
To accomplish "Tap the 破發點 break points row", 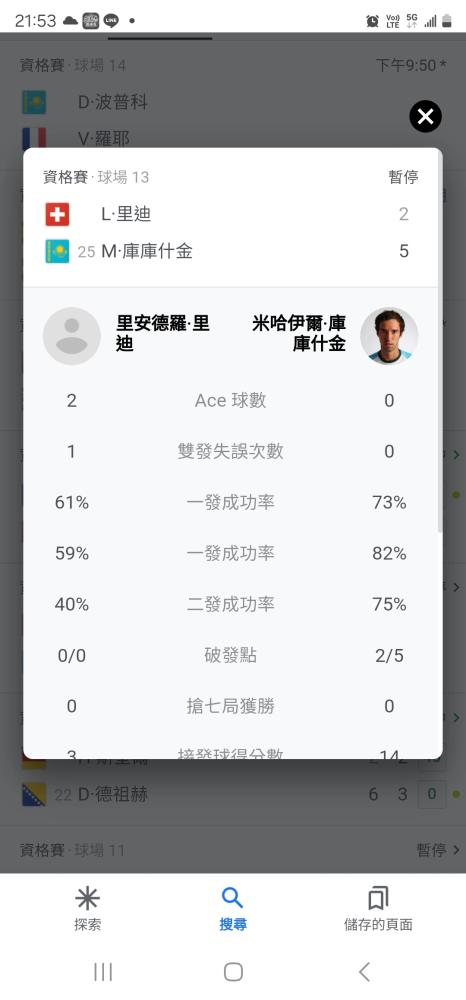I will pos(233,655).
